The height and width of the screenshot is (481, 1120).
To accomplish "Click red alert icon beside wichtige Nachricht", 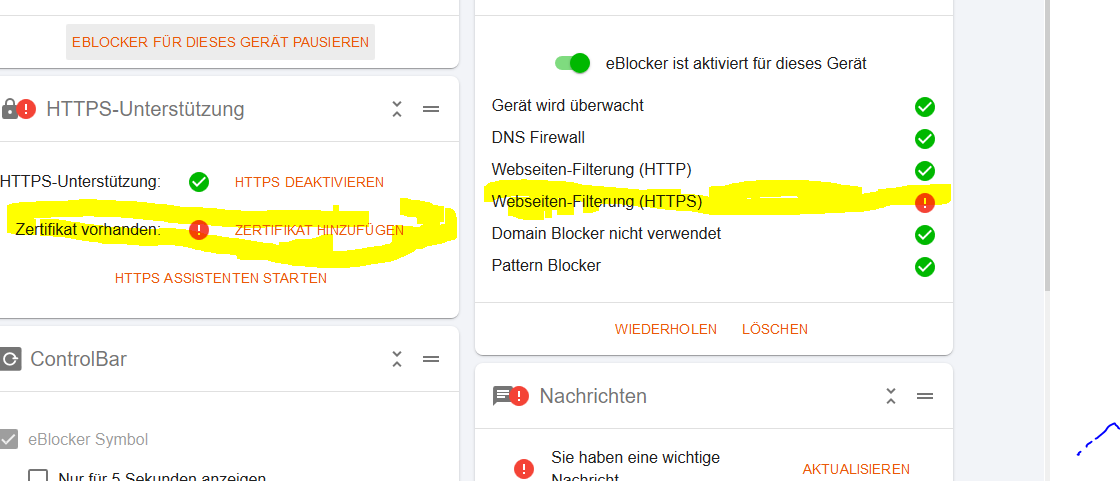I will tap(524, 469).
